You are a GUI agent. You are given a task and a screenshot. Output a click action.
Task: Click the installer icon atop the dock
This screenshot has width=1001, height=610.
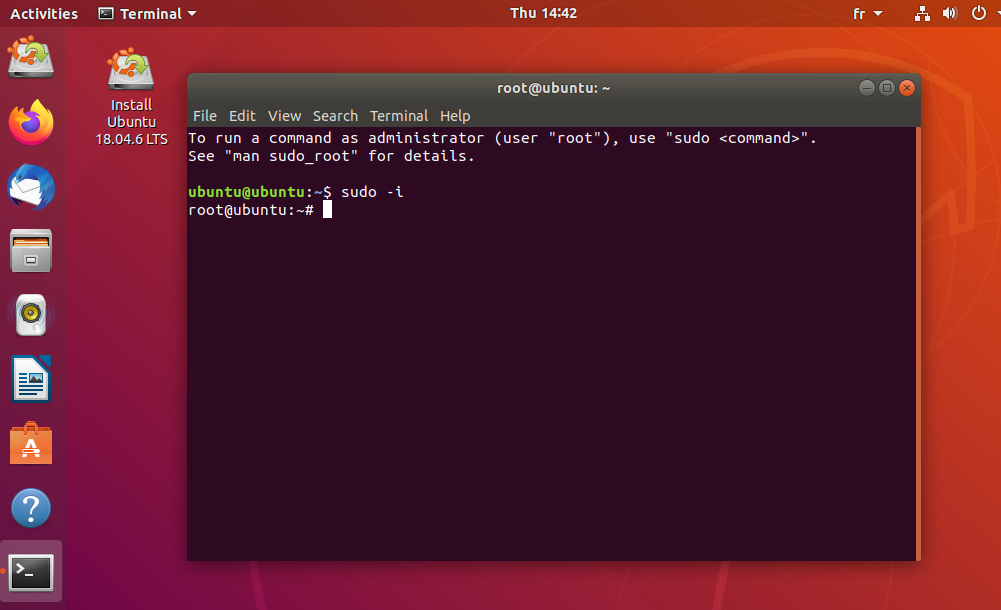(31, 58)
